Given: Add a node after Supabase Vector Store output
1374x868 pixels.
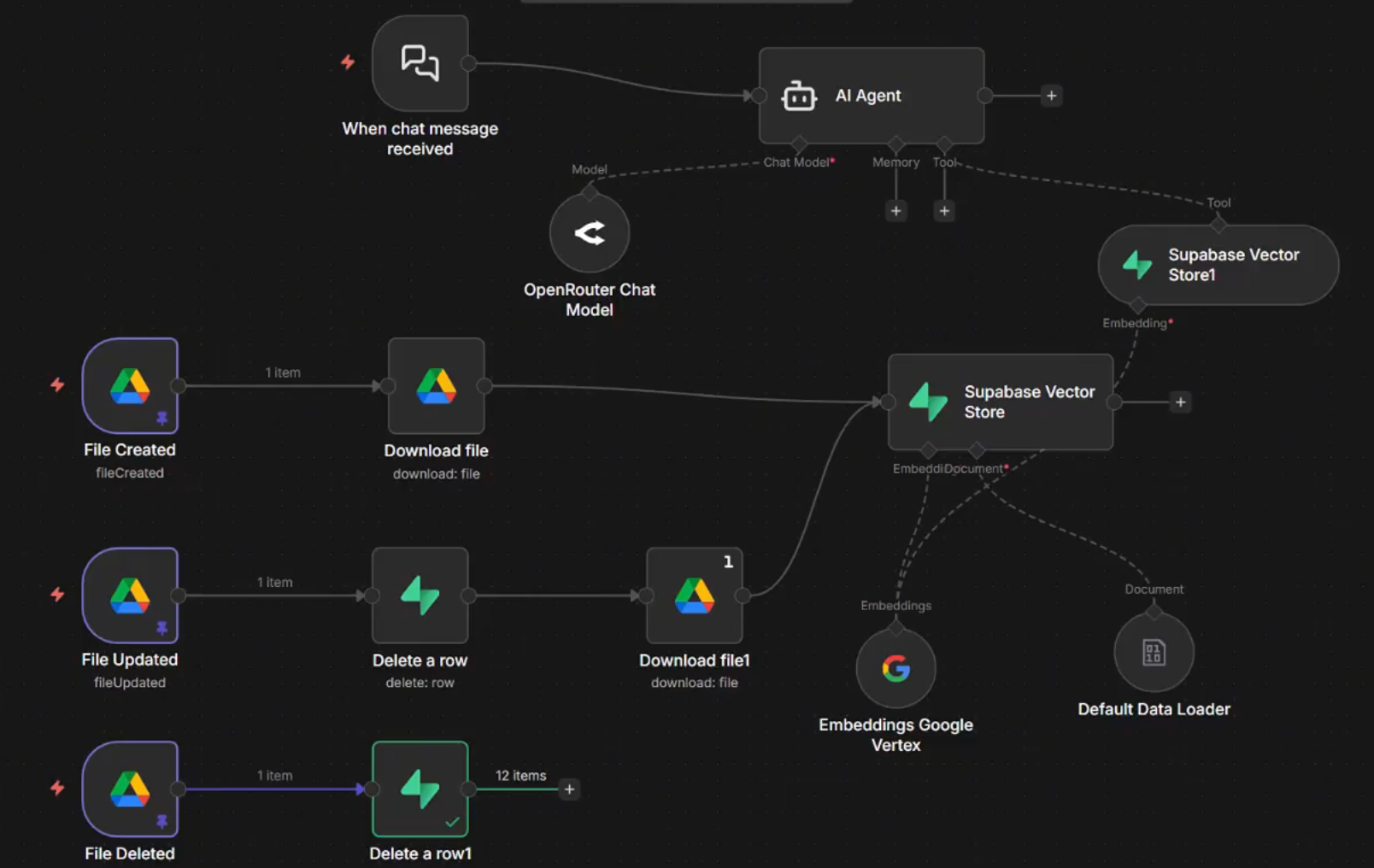Looking at the screenshot, I should 1181,402.
